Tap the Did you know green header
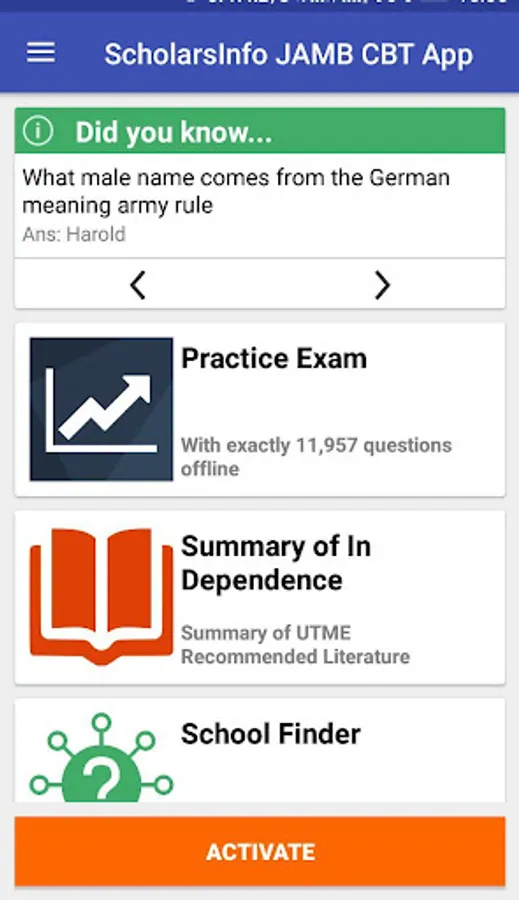Viewport: 519px width, 900px height. (x=260, y=130)
